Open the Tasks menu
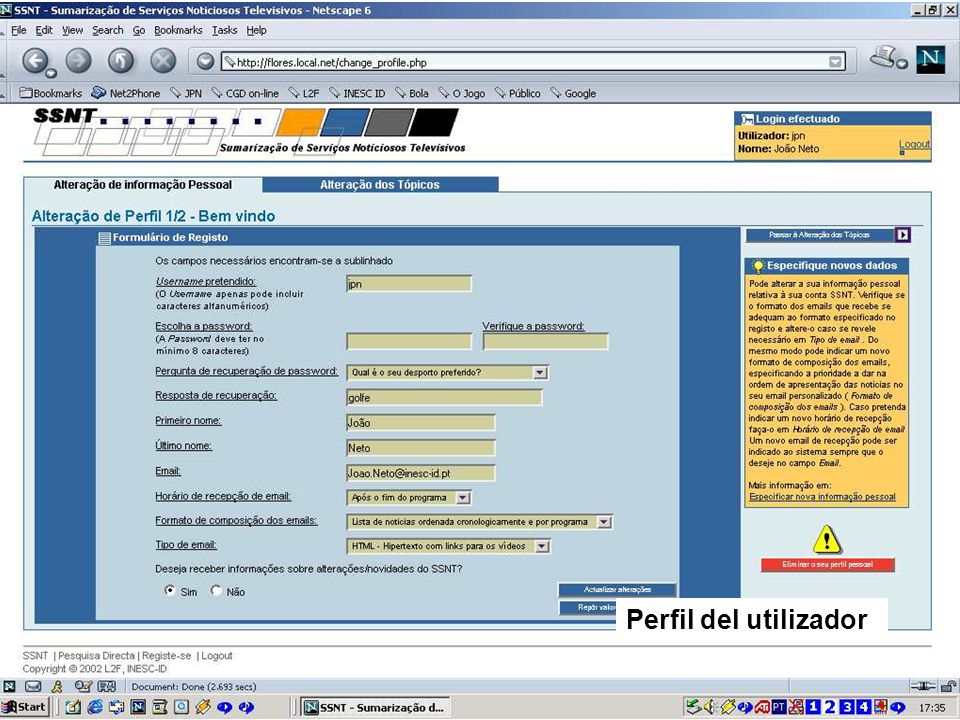This screenshot has width=960, height=720. coord(224,30)
